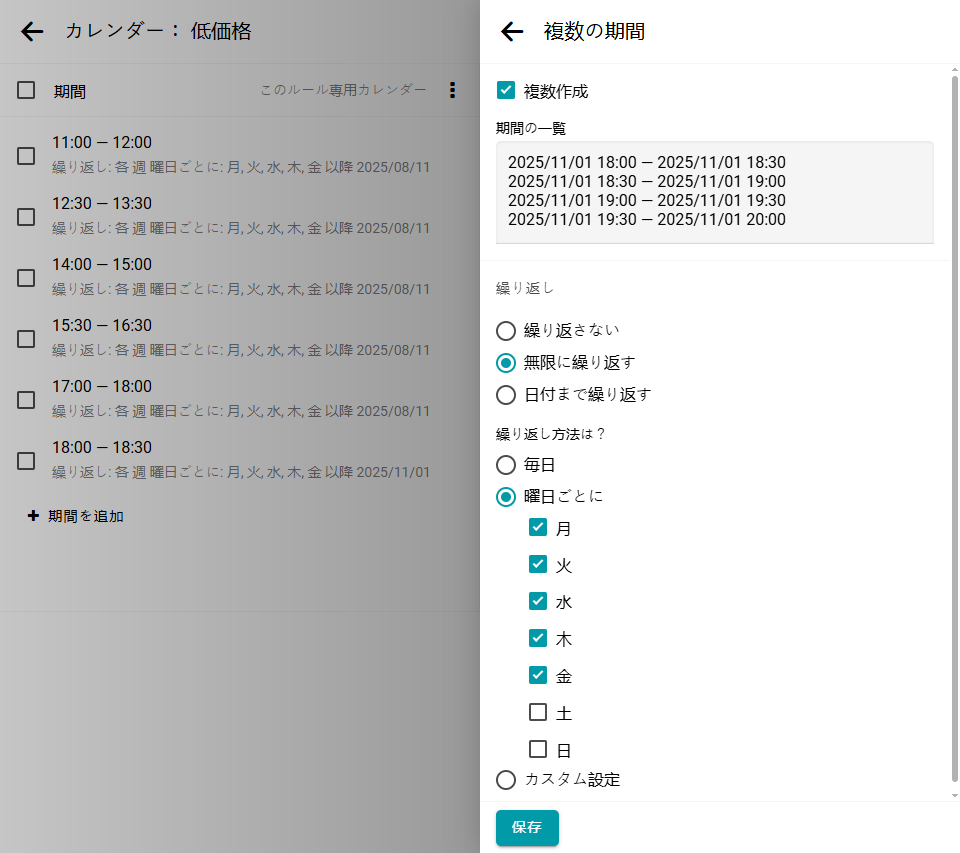Choose the 毎日 repeat method
This screenshot has height=853, width=960.
click(506, 465)
